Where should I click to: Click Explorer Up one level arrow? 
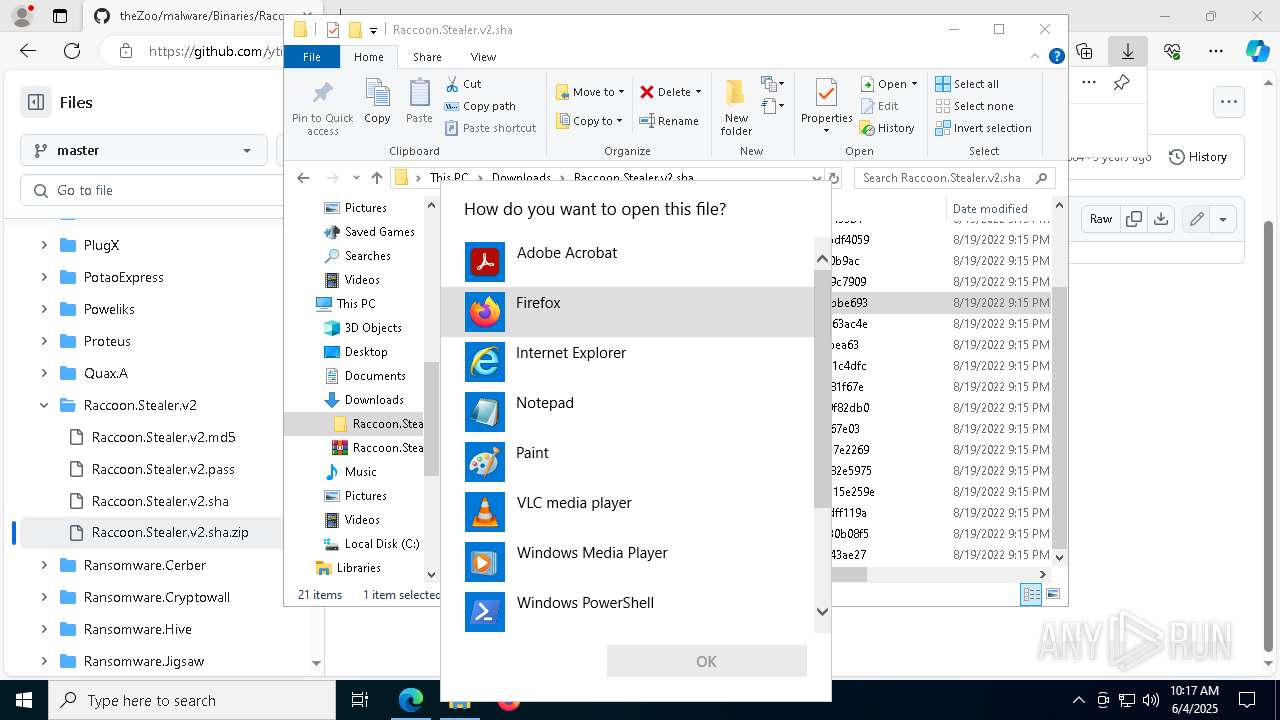[376, 178]
